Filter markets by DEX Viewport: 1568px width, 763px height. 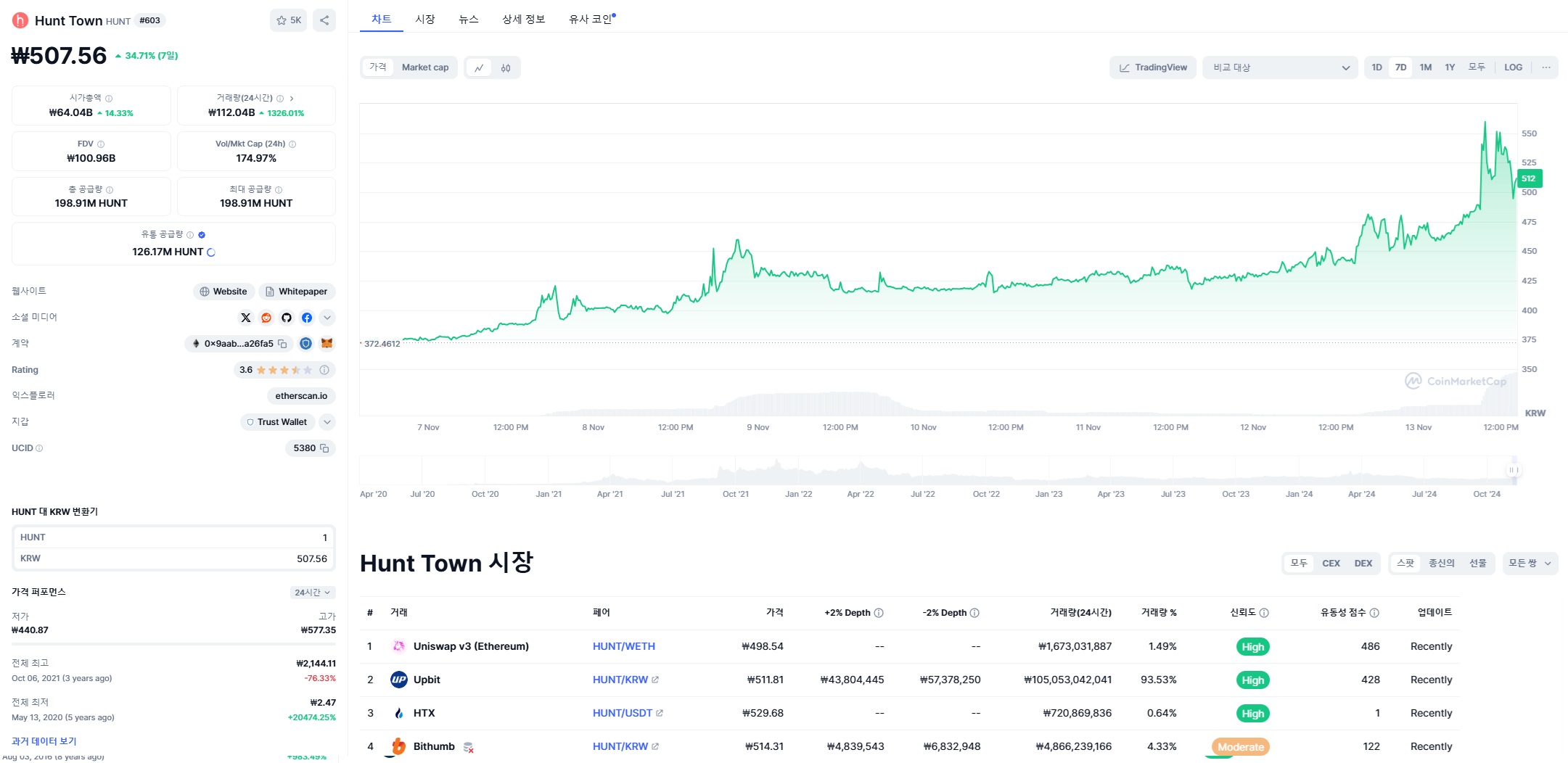point(1363,564)
